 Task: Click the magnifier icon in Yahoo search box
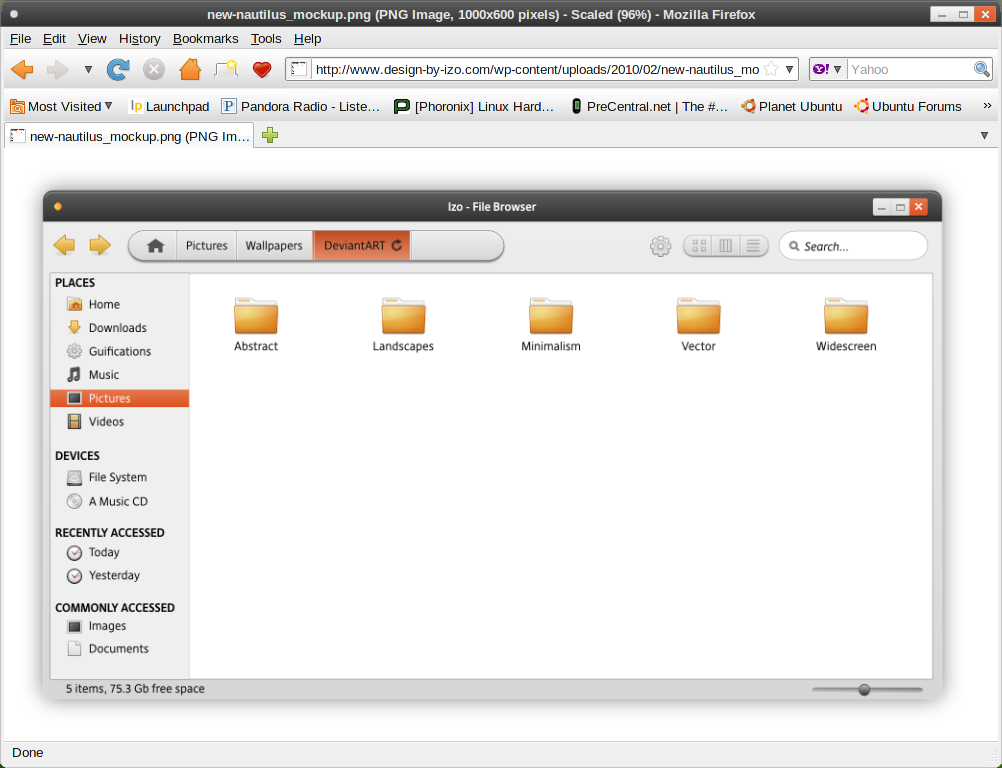(x=982, y=70)
